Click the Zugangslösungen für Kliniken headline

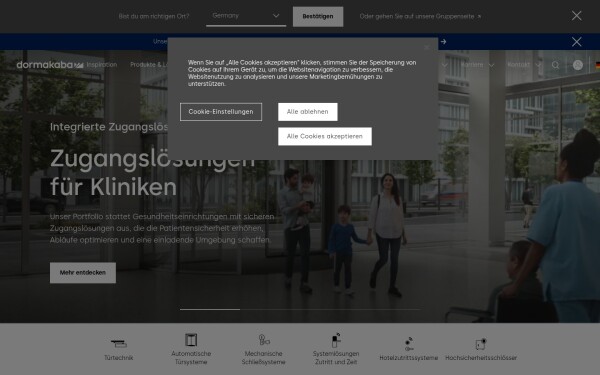pos(152,173)
